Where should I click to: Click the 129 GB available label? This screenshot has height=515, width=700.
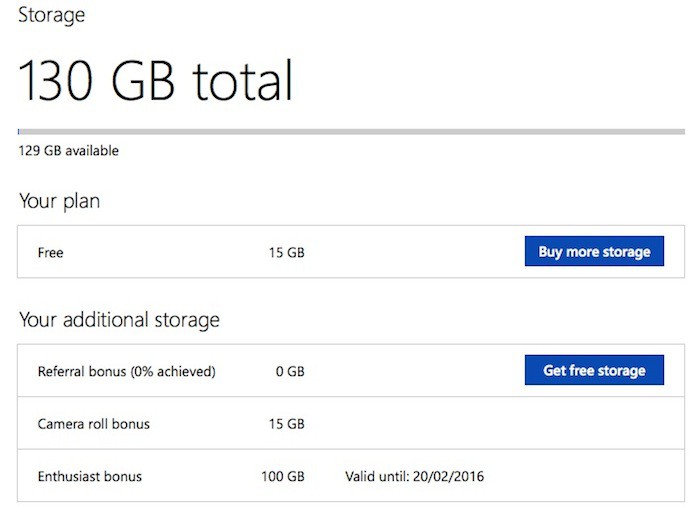[68, 151]
